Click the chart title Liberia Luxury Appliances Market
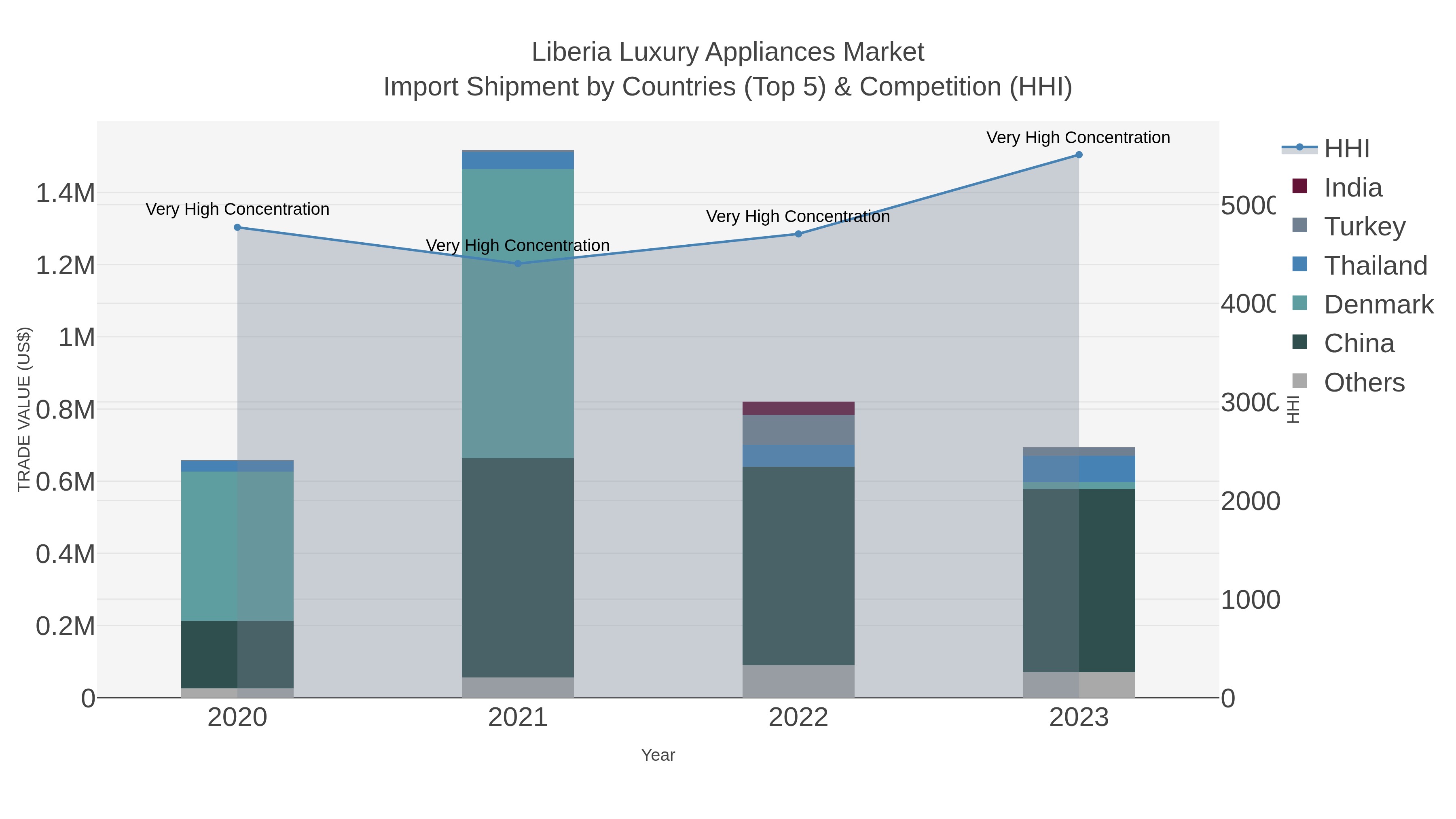 tap(728, 52)
